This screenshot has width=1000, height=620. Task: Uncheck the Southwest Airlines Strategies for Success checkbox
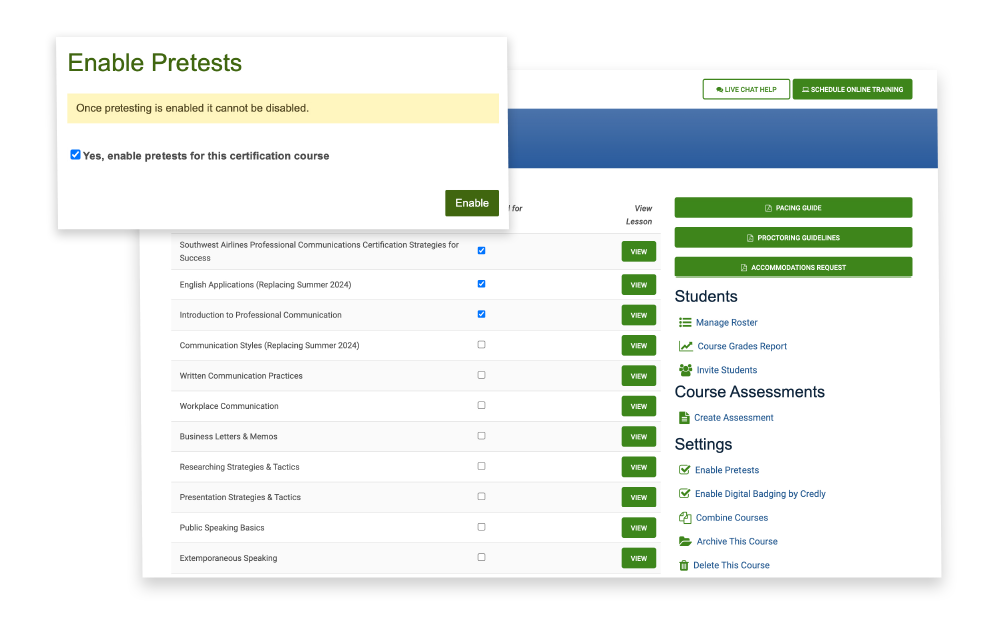point(482,251)
